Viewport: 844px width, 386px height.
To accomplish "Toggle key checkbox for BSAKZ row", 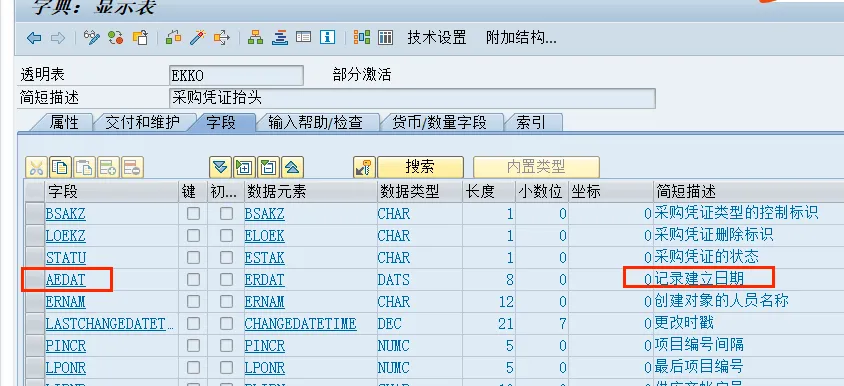I will click(193, 213).
